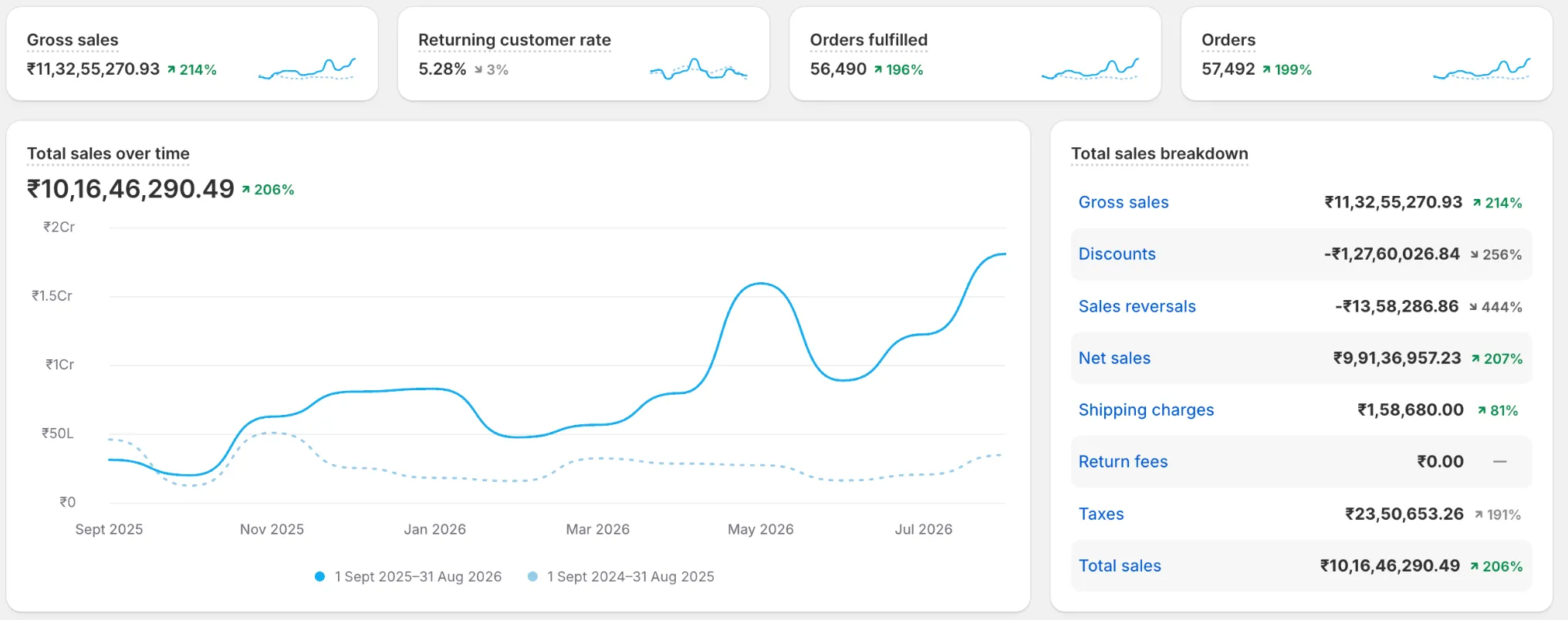Viewport: 1568px width, 620px height.
Task: Open the Total sales breakdown link
Action: (x=1120, y=566)
